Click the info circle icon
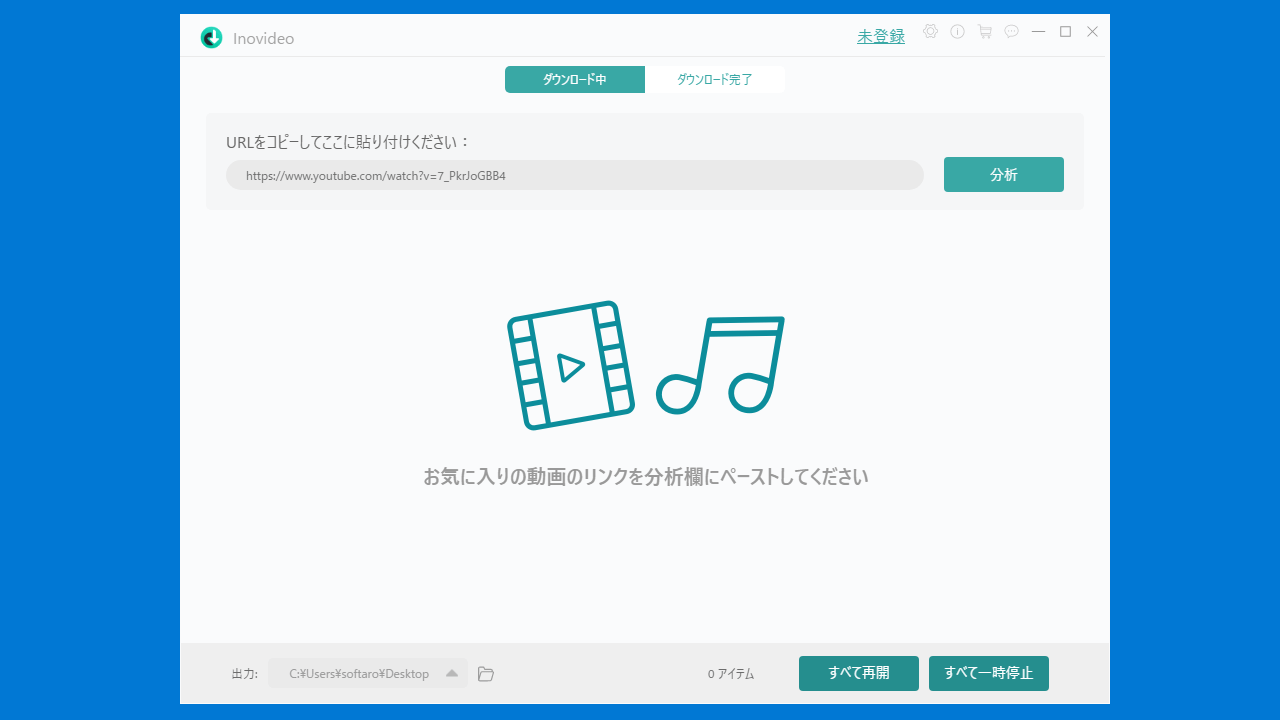 (957, 32)
